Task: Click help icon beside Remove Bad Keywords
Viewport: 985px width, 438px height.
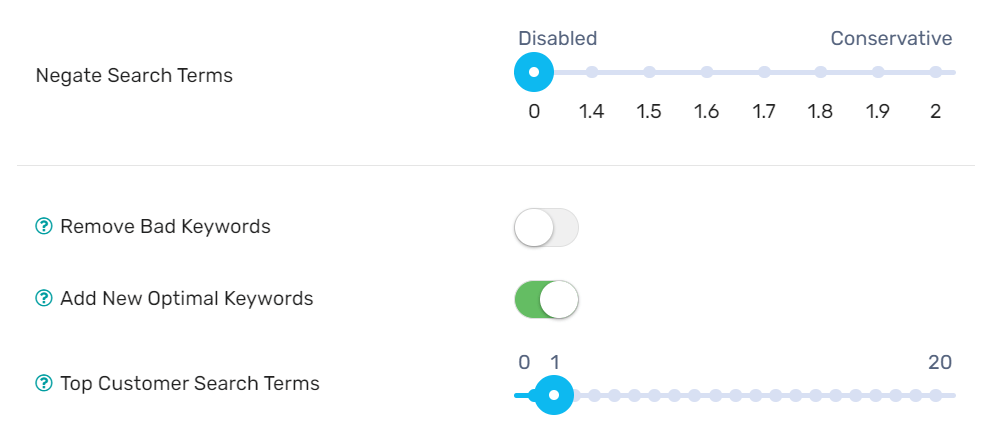Action: pos(43,227)
